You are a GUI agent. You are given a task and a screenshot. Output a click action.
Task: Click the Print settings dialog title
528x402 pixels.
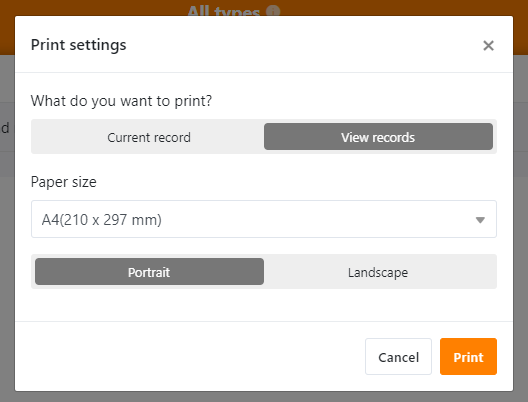click(x=78, y=45)
